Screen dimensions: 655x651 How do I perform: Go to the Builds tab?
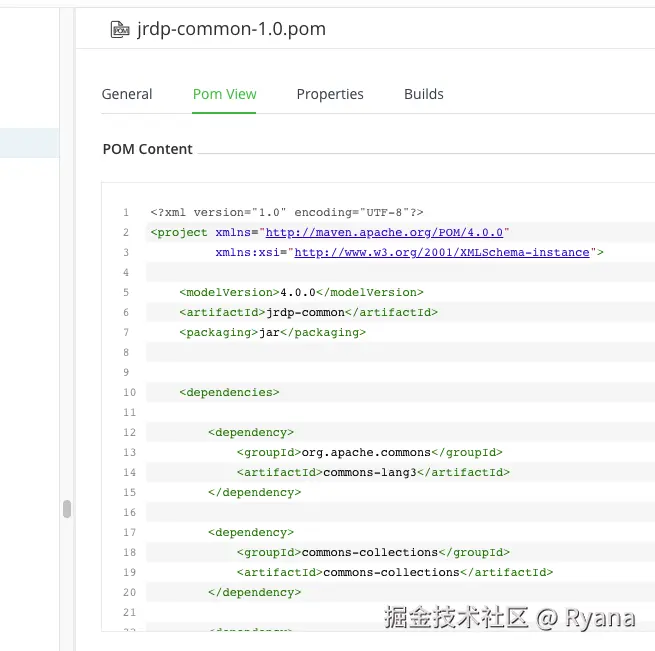[423, 94]
